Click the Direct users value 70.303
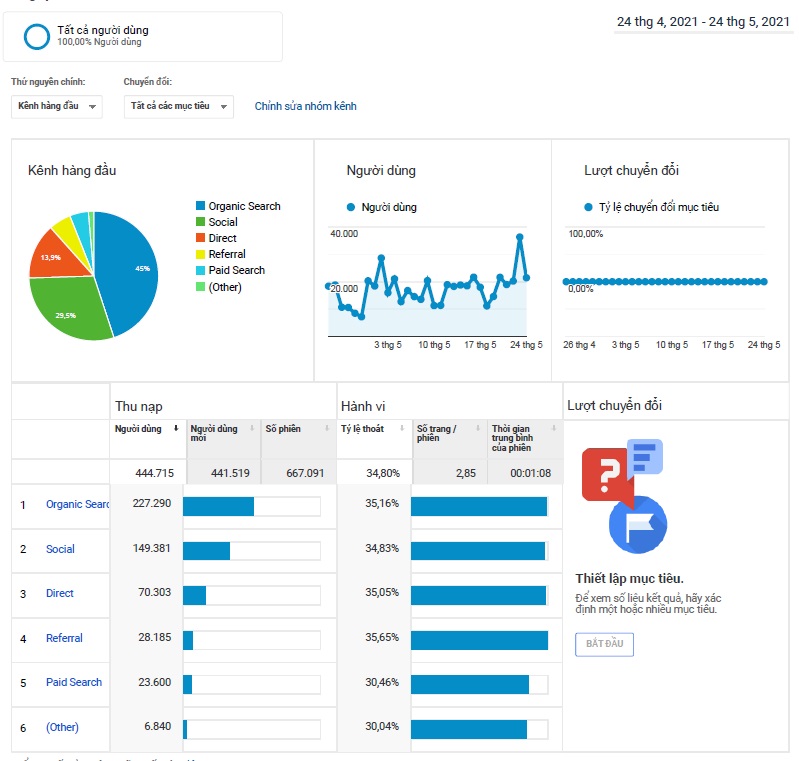The height and width of the screenshot is (761, 799). pos(155,592)
